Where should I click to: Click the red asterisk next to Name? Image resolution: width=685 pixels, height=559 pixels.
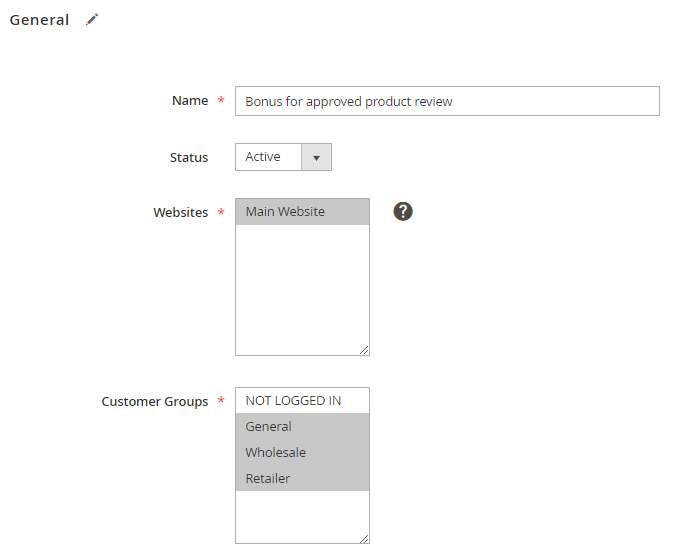click(x=220, y=101)
